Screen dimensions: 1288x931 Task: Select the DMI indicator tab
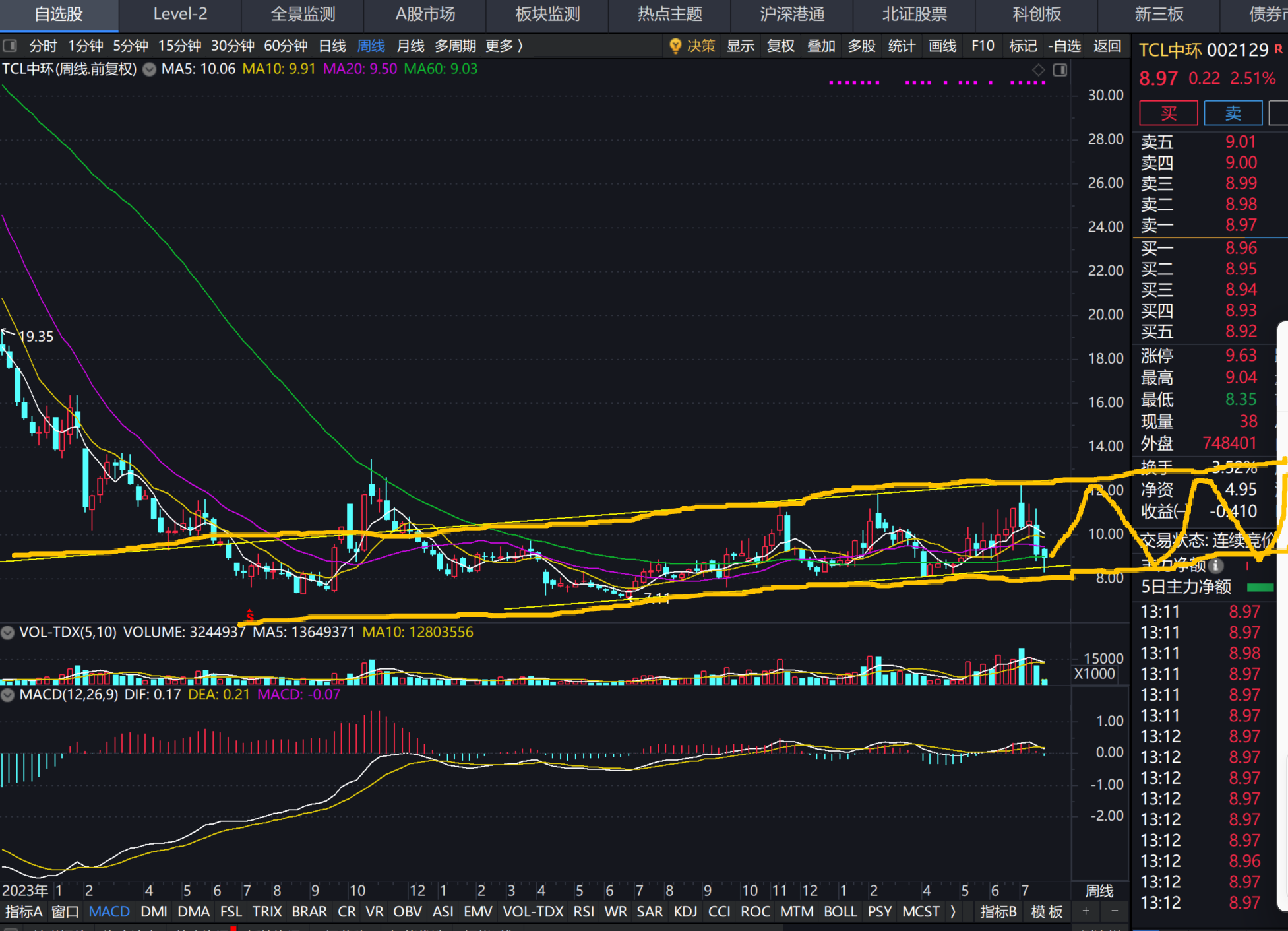tap(154, 911)
